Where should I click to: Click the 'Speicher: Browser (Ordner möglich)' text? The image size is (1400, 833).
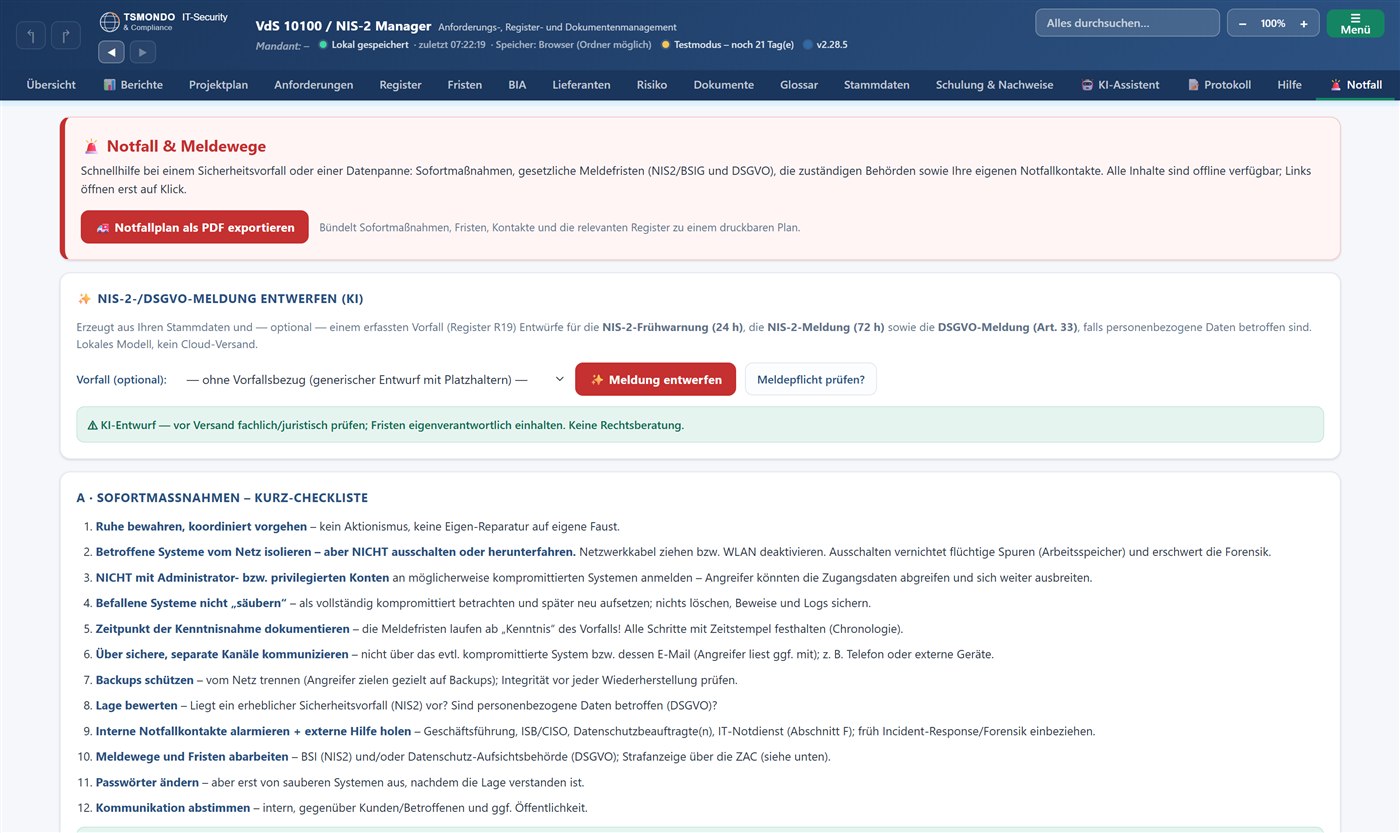575,45
